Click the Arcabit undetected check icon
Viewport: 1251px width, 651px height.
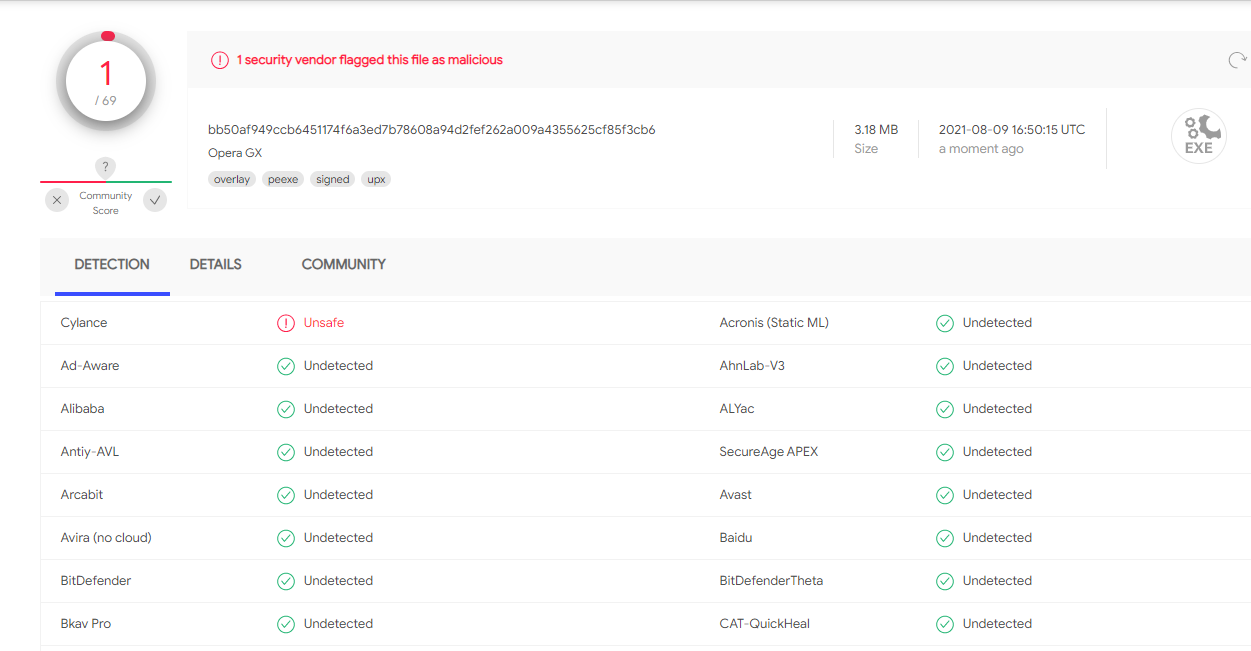pyautogui.click(x=286, y=495)
